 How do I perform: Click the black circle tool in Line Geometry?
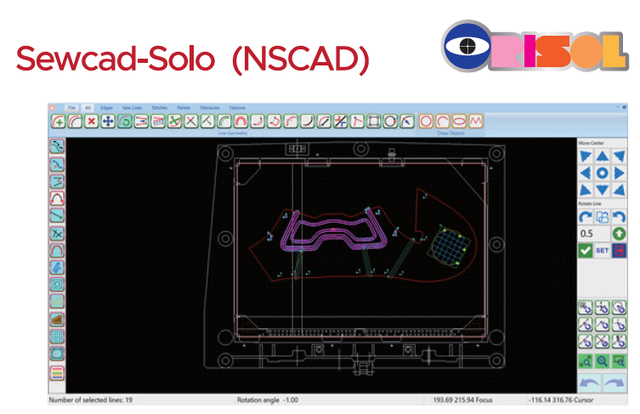[390, 121]
